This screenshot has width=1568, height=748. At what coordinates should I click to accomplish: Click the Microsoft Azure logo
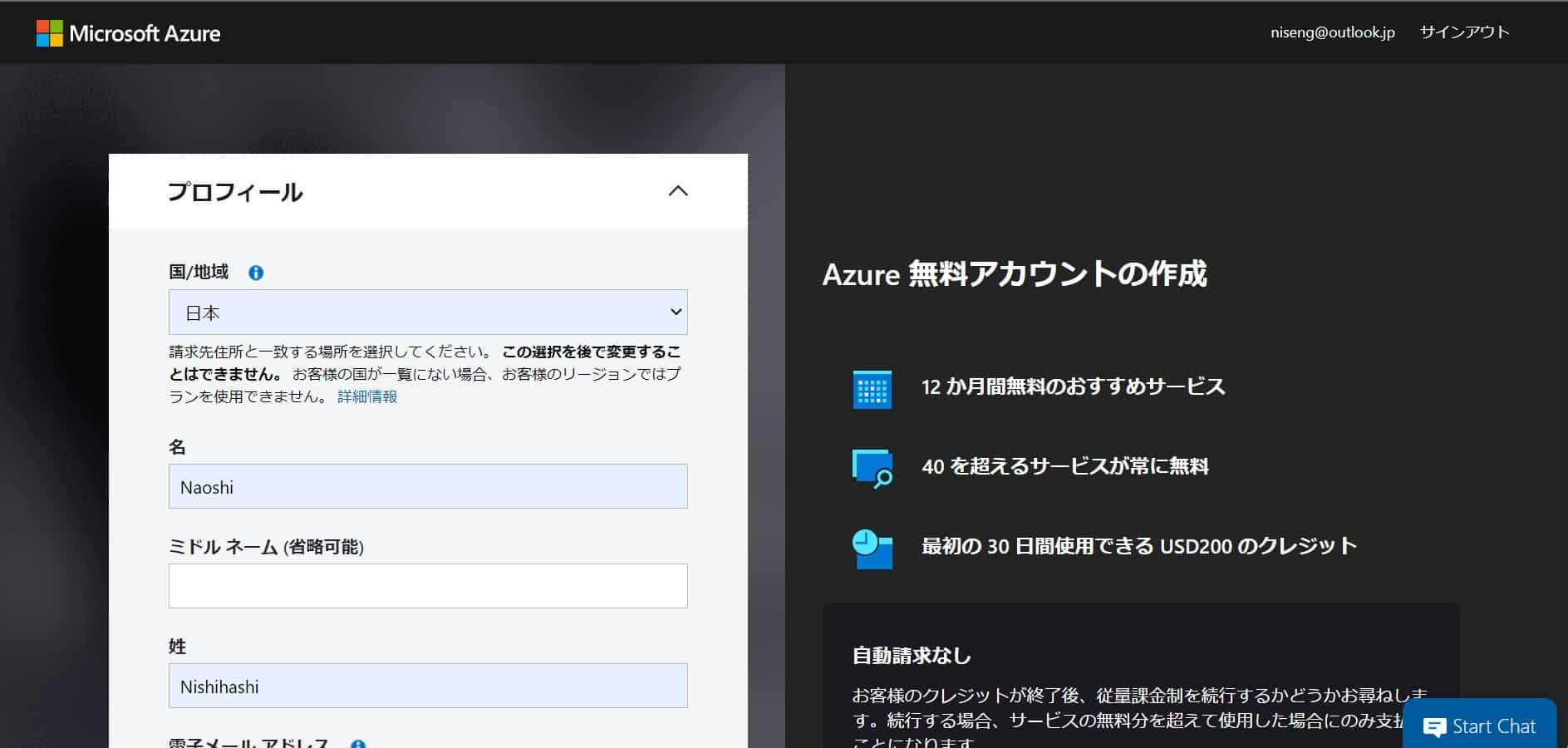coord(129,33)
